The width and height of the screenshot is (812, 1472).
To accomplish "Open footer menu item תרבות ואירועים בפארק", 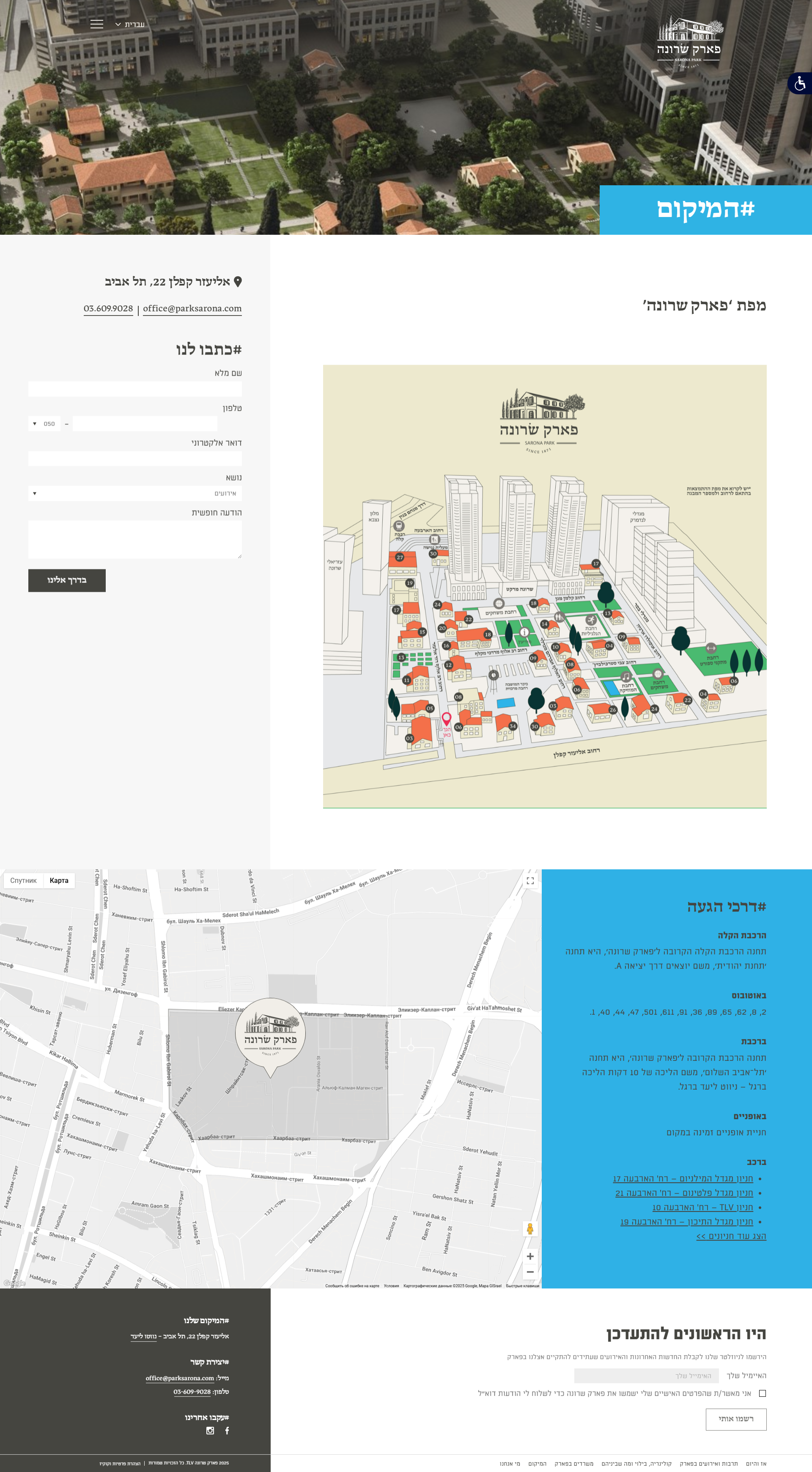I will pos(708,1464).
